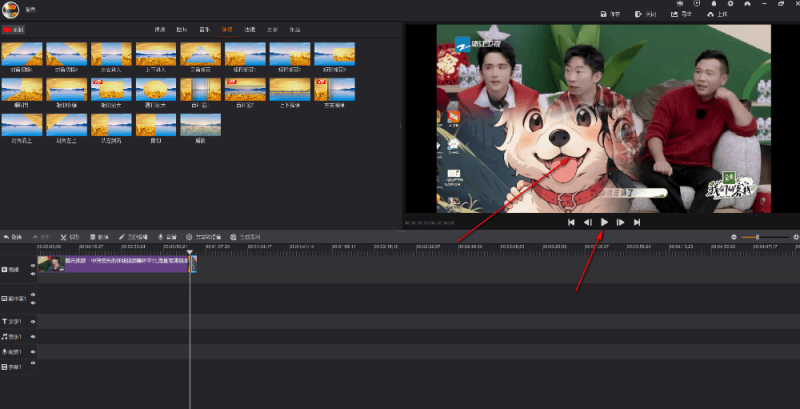The image size is (800, 409).
Task: Toggle eye visibility on the video track
Action: click(32, 266)
